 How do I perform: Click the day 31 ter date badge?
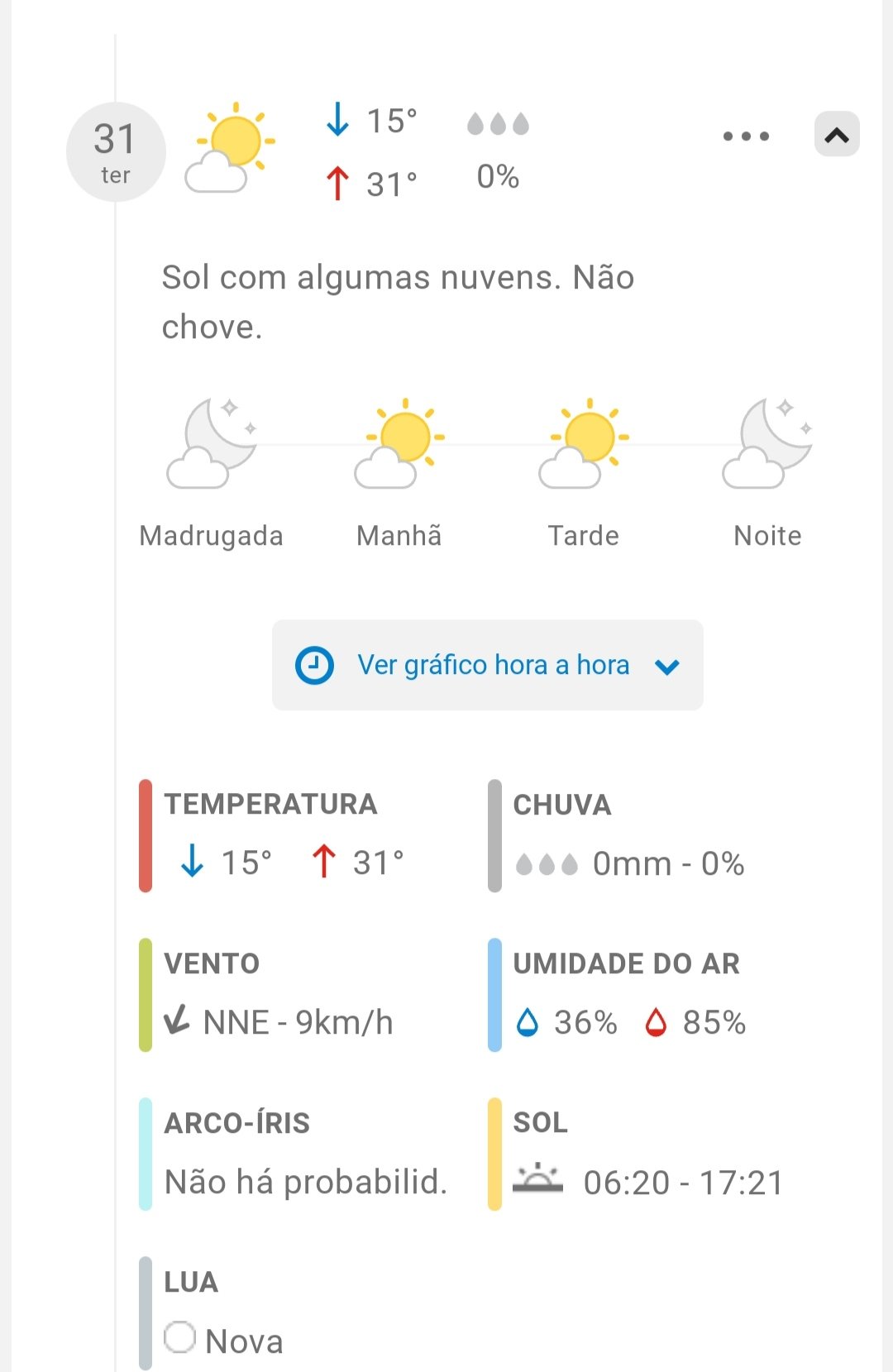pos(116,152)
